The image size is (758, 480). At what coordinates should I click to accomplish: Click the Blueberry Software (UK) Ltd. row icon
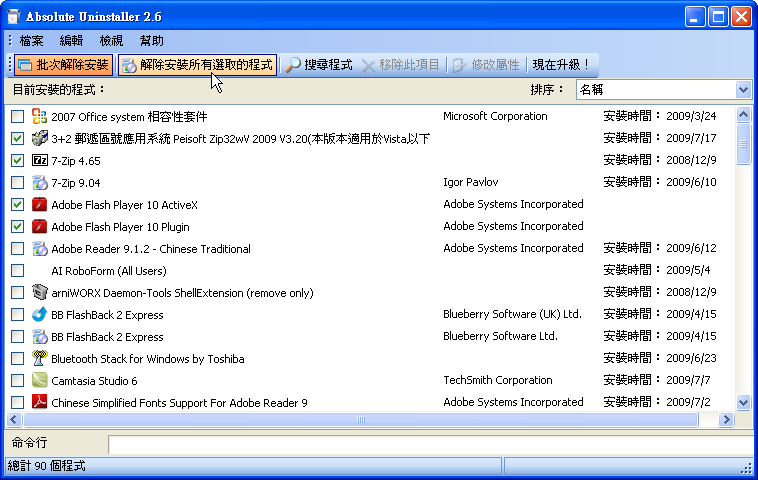tap(40, 314)
